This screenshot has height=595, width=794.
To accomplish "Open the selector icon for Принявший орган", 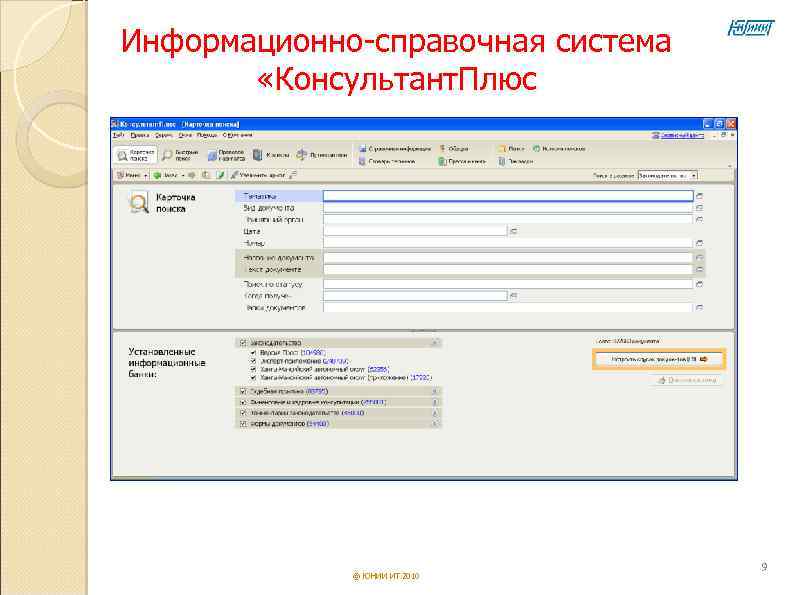I will (700, 220).
